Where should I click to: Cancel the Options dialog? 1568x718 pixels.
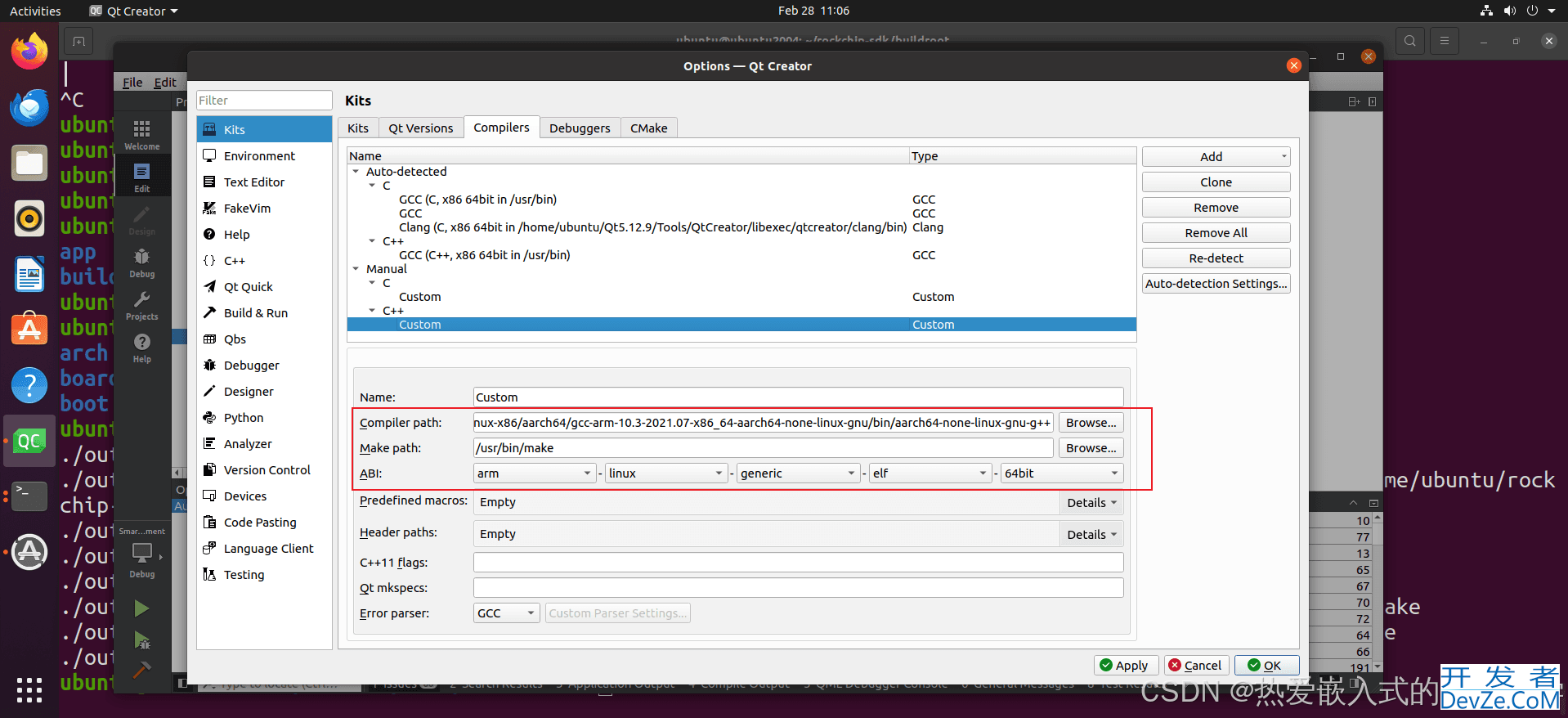(1196, 666)
